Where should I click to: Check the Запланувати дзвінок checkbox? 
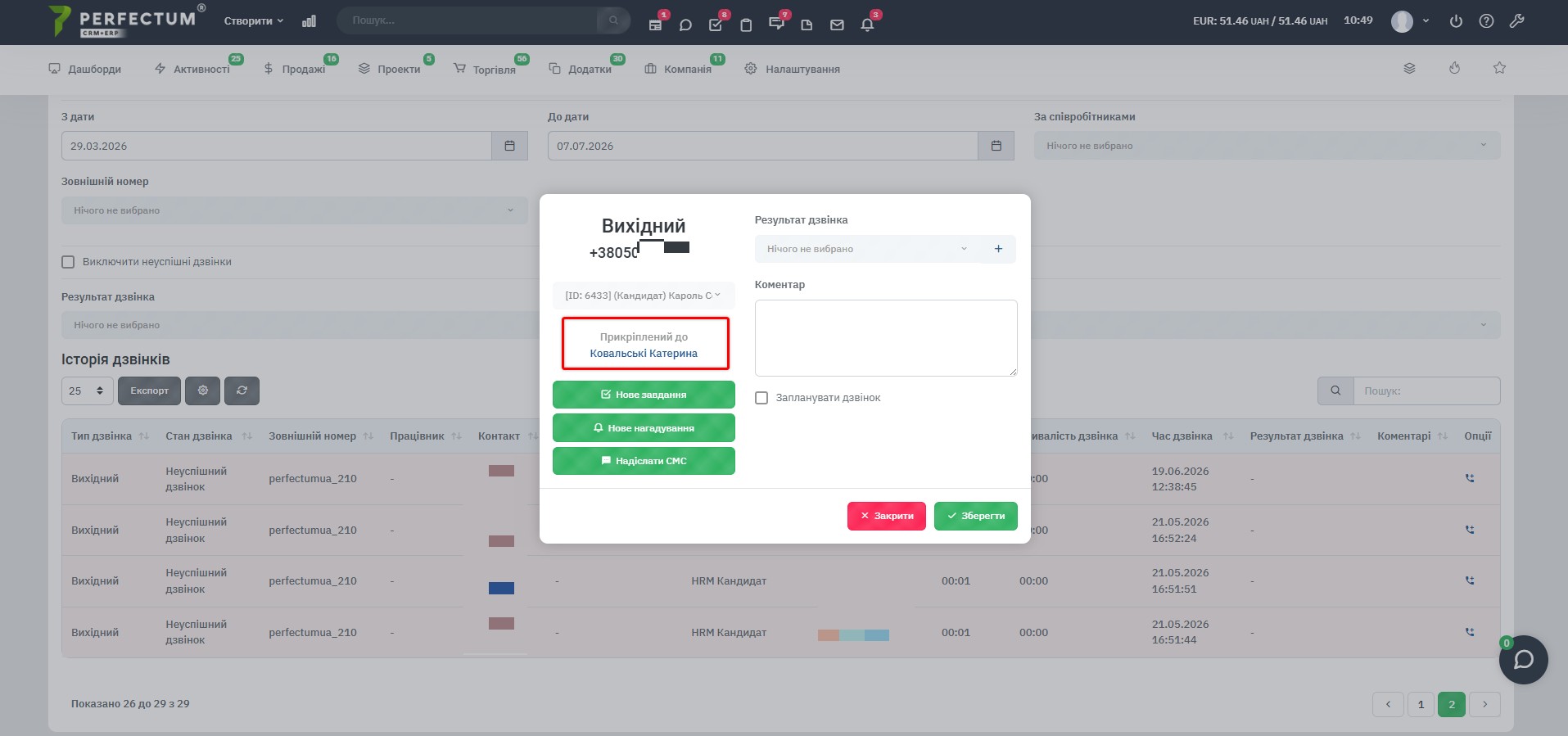click(761, 398)
